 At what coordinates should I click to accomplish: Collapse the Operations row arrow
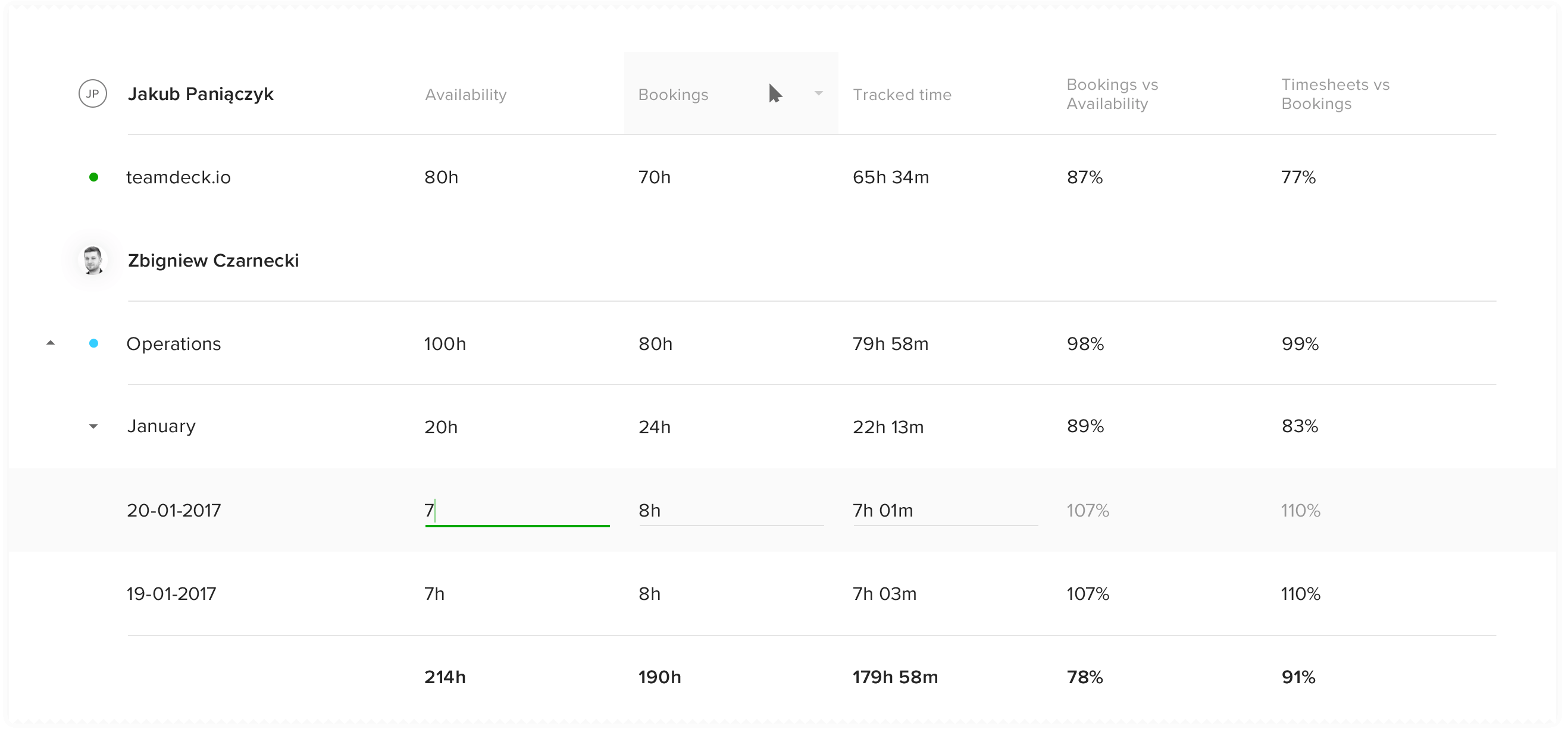pos(51,343)
